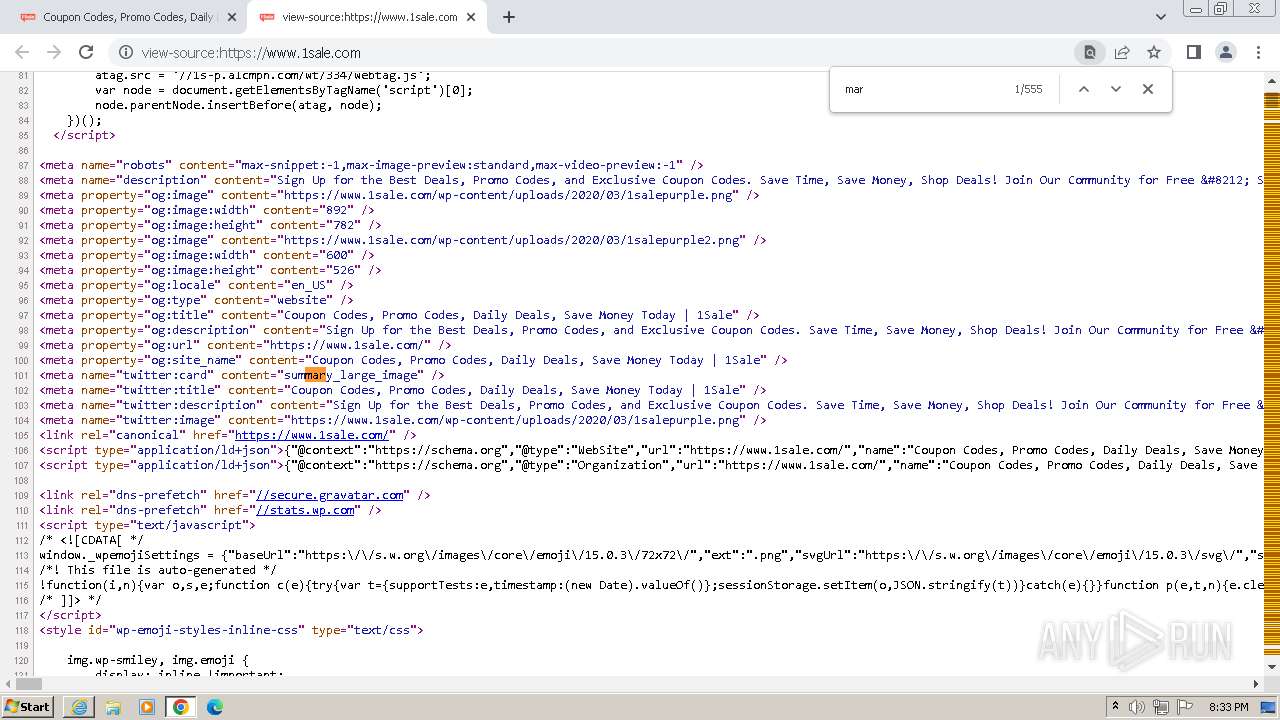Screen dimensions: 1280x720
Task: Click the browser forward arrow
Action: [54, 52]
